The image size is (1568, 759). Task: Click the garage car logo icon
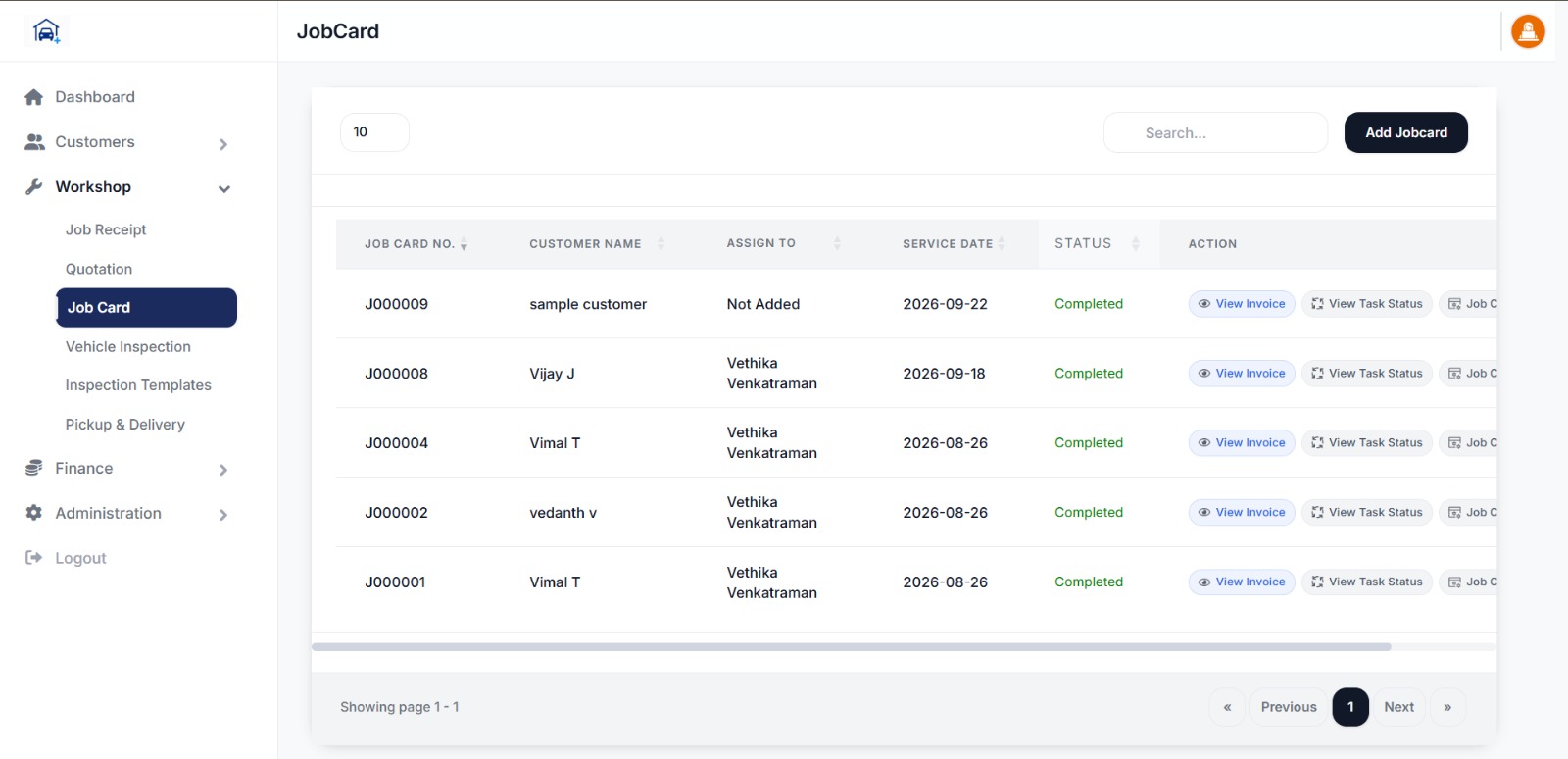point(46,31)
